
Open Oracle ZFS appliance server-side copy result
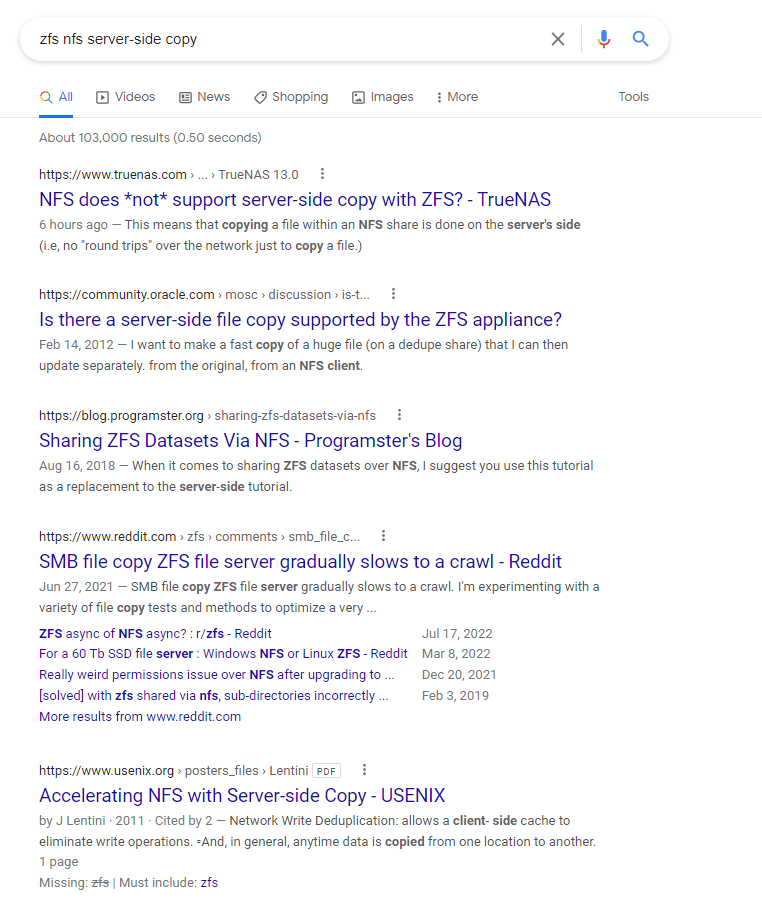coord(301,320)
